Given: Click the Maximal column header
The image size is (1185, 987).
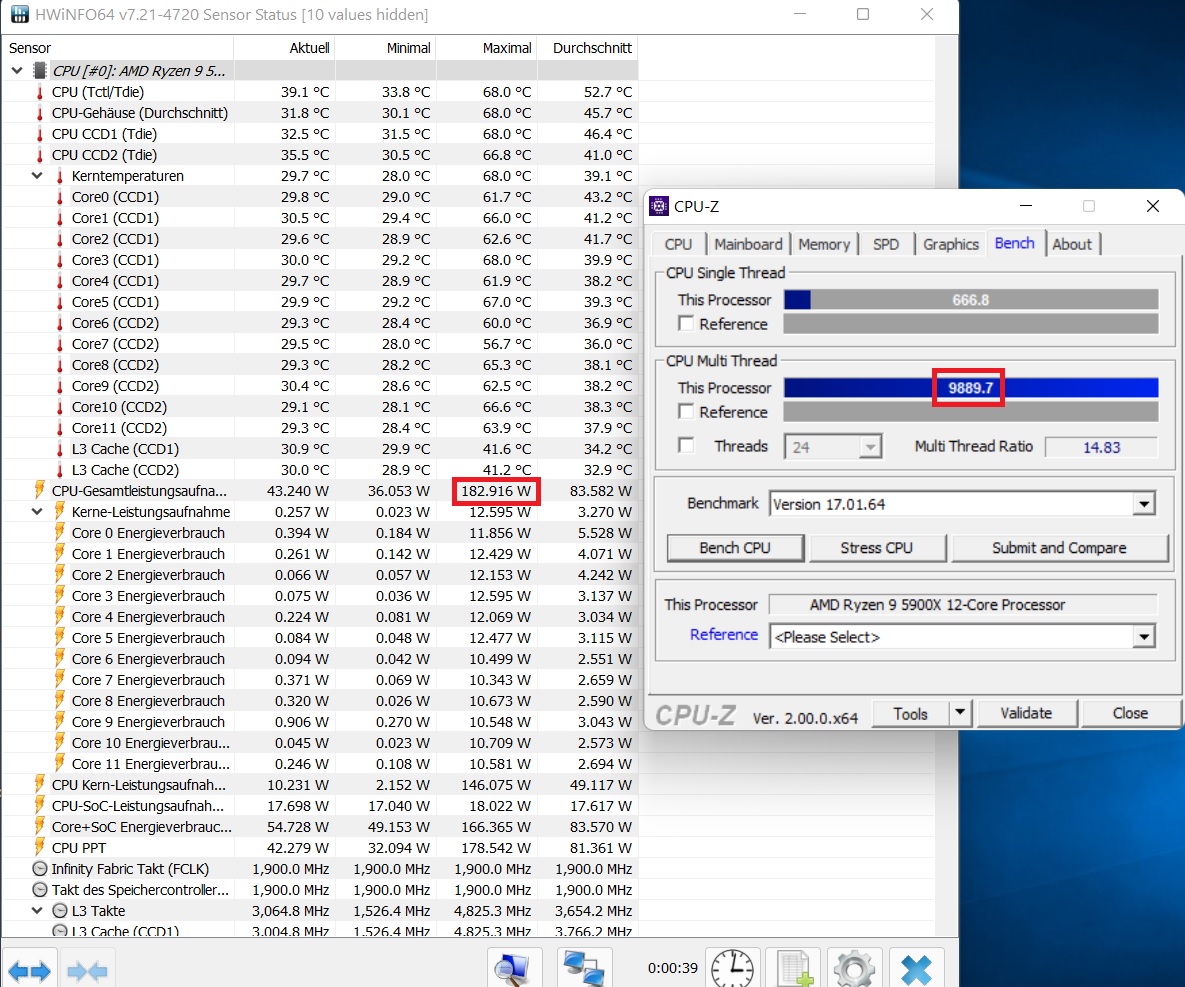Looking at the screenshot, I should tap(487, 48).
